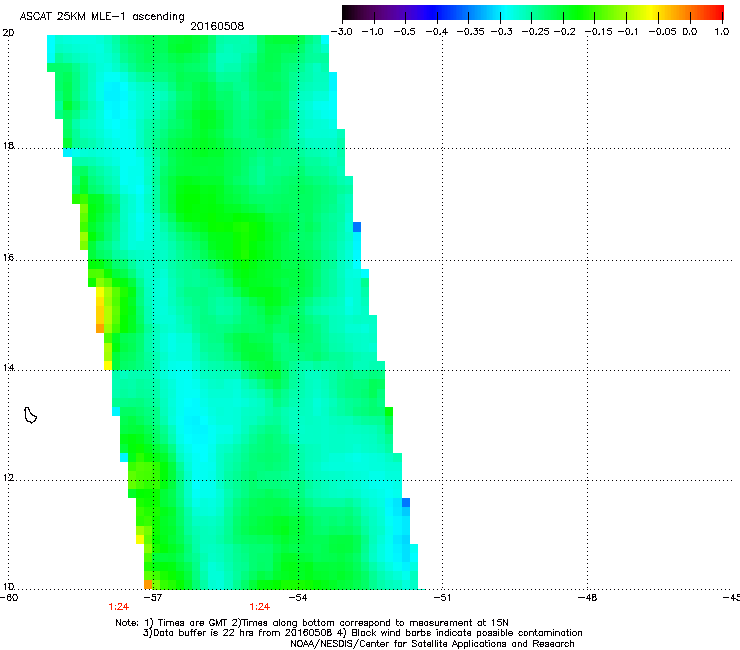This screenshot has height=650, width=740.
Task: Click the -0.15 colorbar label
Action: click(598, 32)
